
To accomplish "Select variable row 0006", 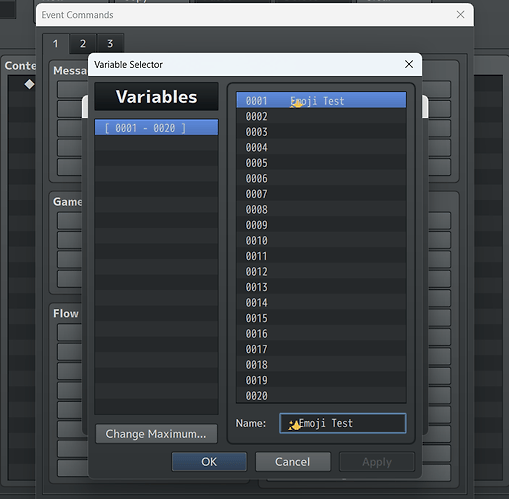I will [321, 178].
